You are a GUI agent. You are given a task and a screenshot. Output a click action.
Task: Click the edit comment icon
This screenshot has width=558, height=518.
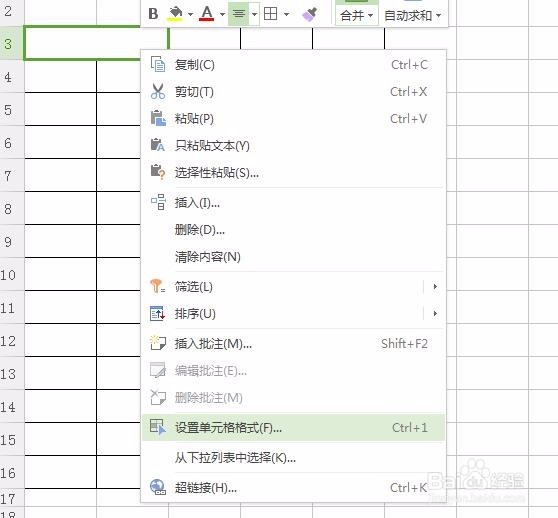coord(158,370)
